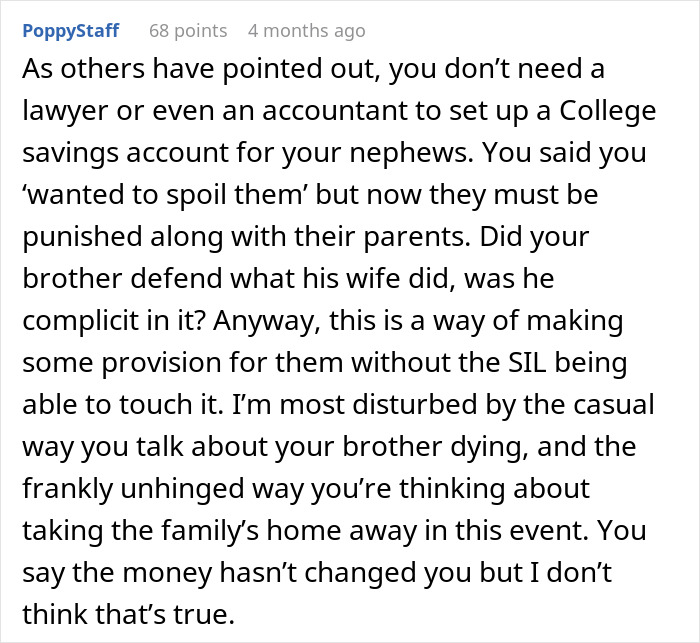The image size is (700, 643).
Task: Click the first line starting 'As others have'
Action: coord(313,69)
